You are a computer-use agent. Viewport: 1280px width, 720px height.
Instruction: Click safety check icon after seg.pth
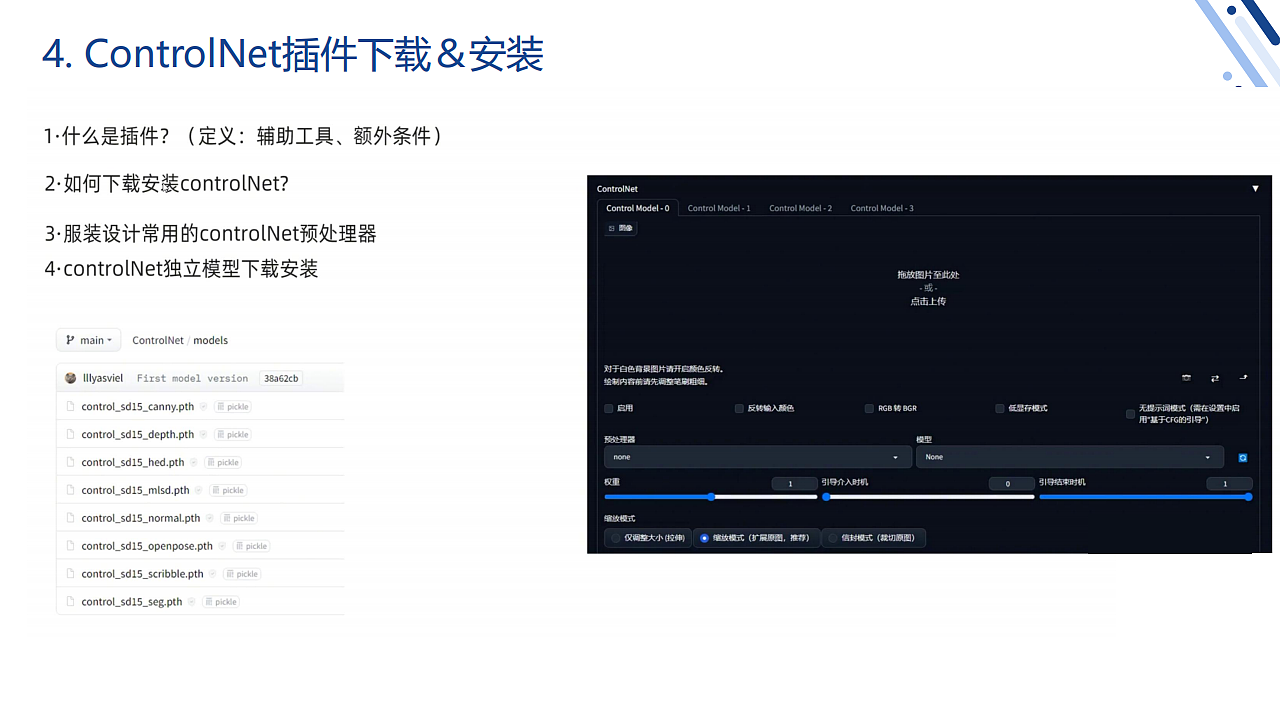tap(192, 602)
